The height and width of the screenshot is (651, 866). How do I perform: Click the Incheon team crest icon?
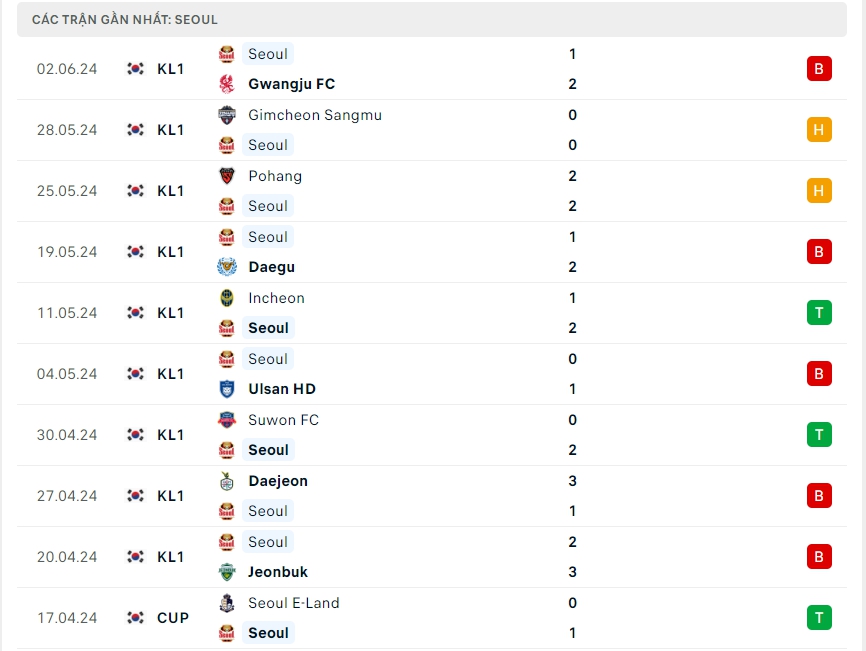[227, 298]
